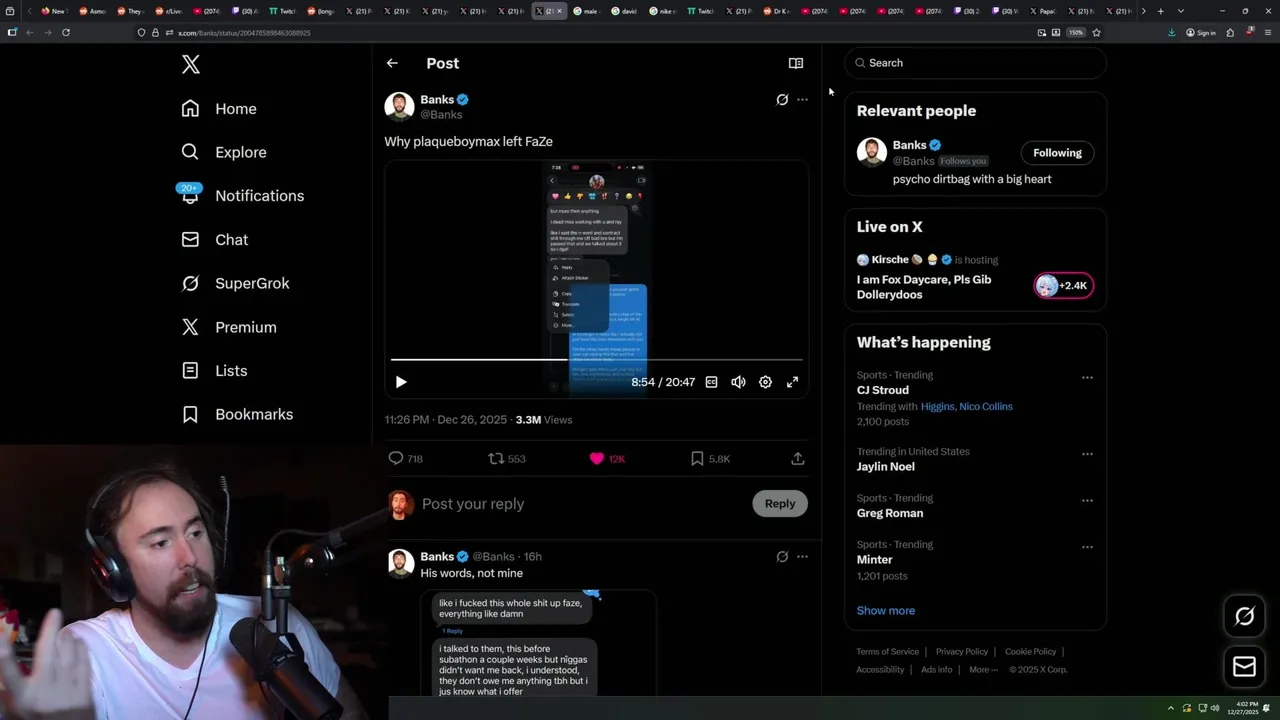Viewport: 1280px width, 720px height.
Task: Open Banks profile in Relevant people
Action: tap(909, 145)
